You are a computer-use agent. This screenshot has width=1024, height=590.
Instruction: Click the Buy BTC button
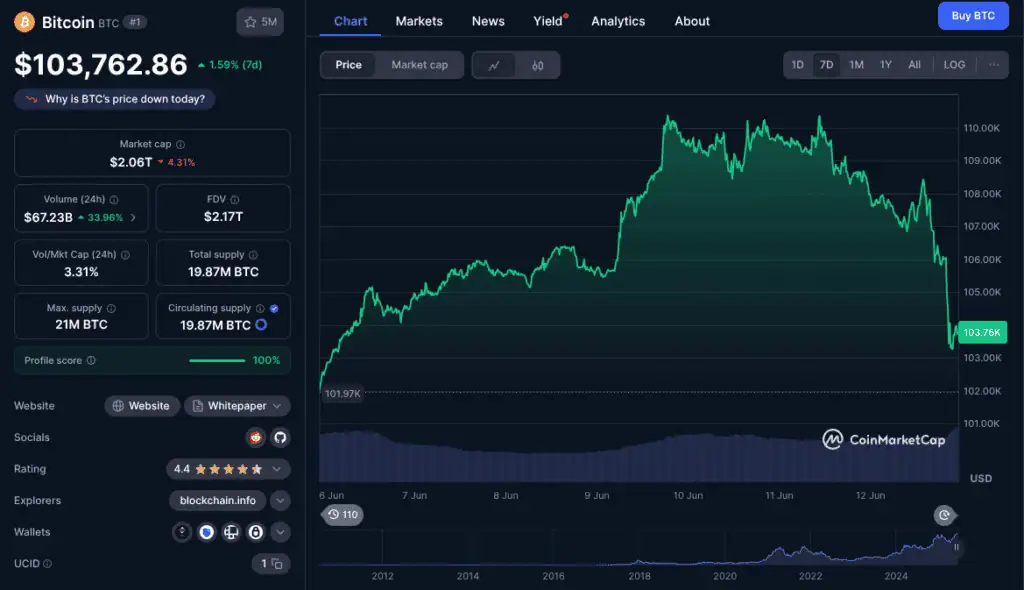[973, 16]
